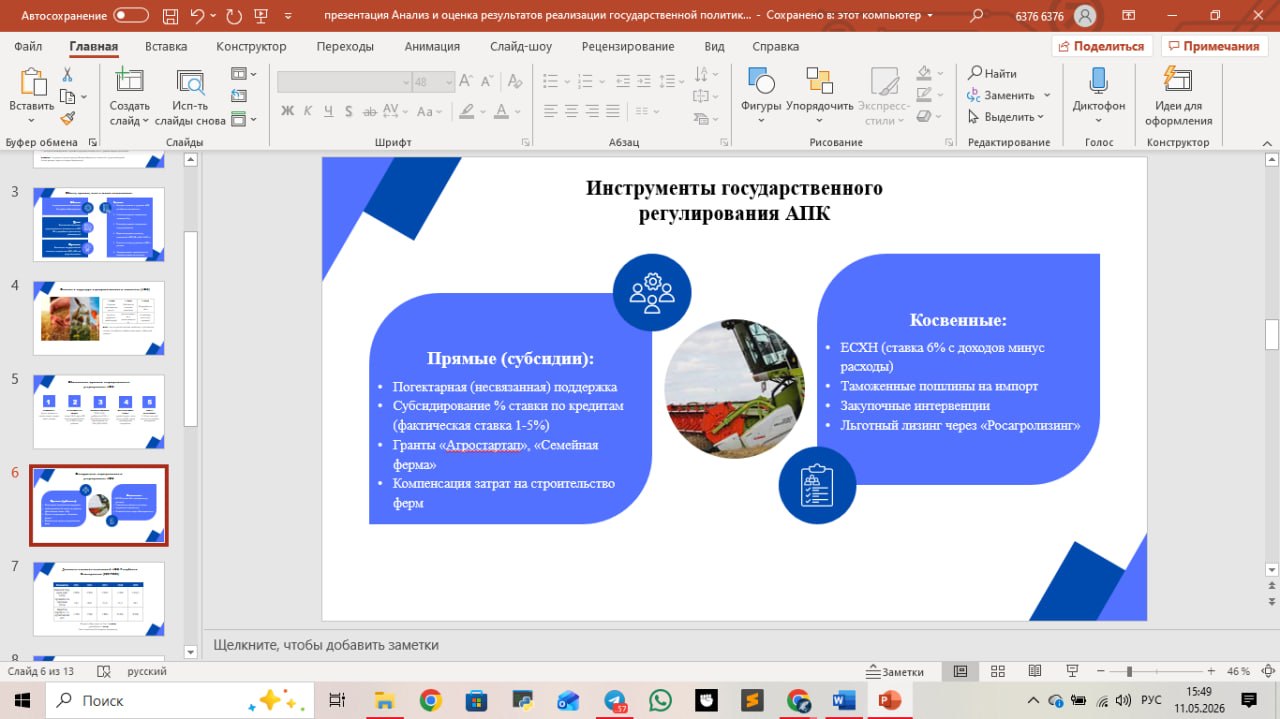Toggle Italic (К) formatting
The height and width of the screenshot is (719, 1280).
(309, 111)
